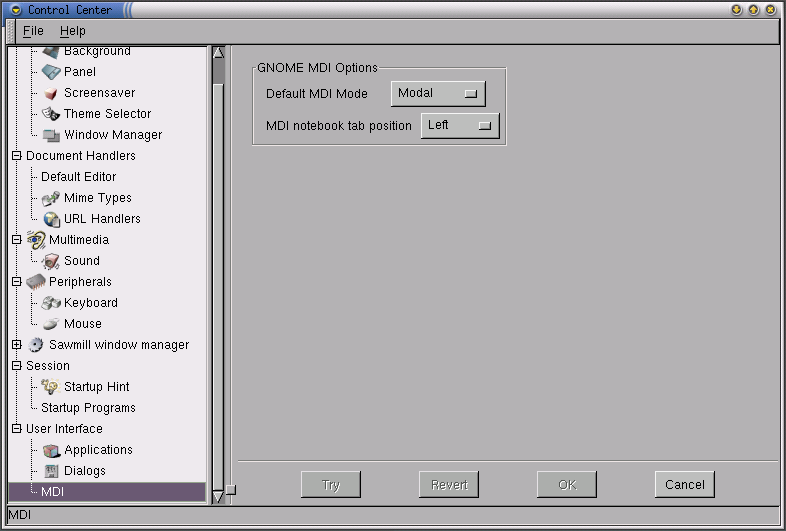Open the MDI notebook tab position dropdown

(459, 126)
